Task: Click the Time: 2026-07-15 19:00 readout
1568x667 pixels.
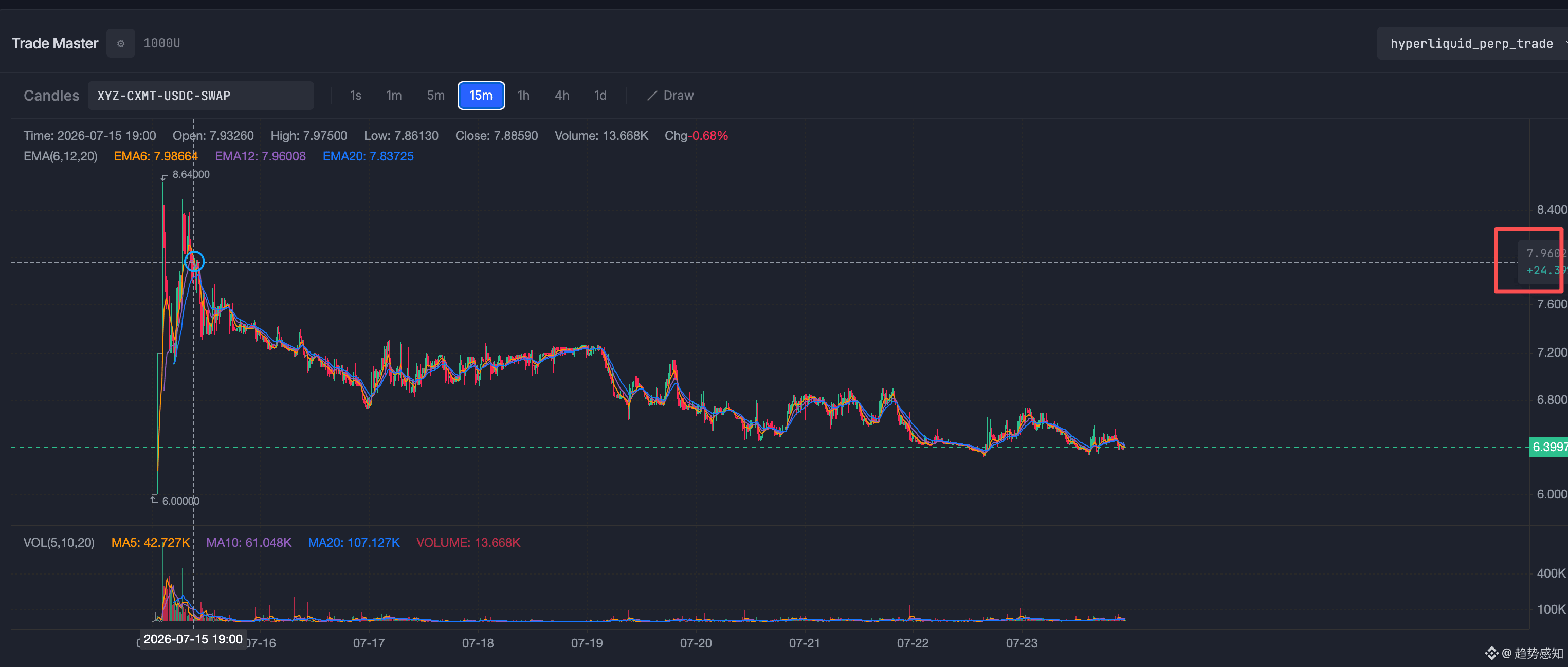Action: pos(89,135)
